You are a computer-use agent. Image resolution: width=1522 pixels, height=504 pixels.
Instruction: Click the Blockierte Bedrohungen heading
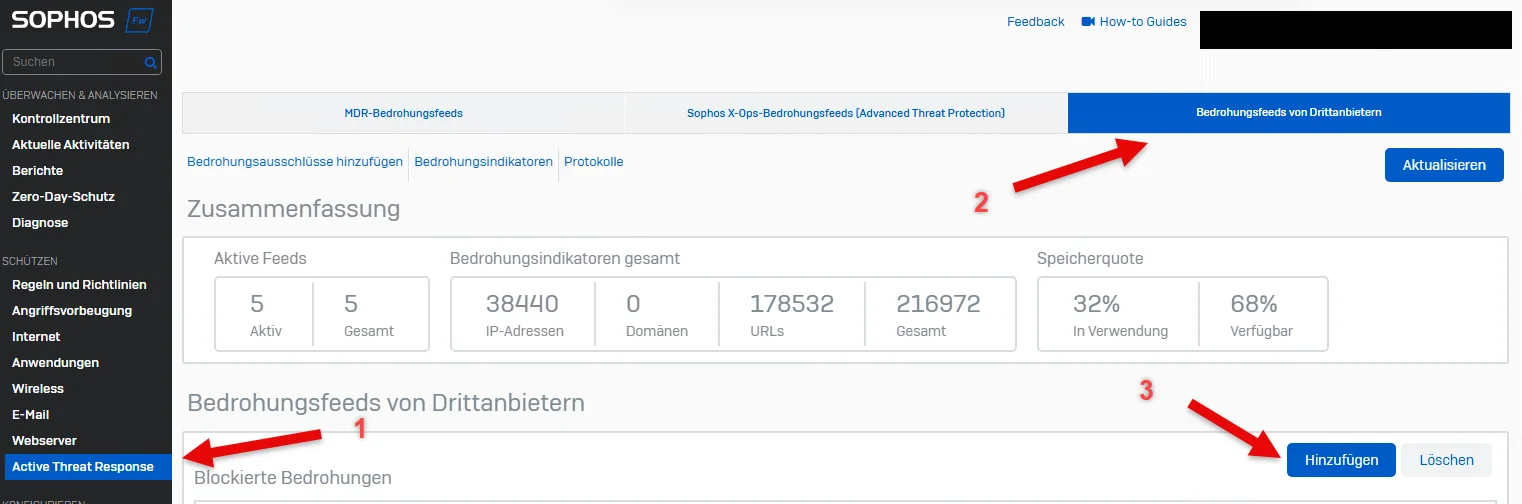[293, 478]
